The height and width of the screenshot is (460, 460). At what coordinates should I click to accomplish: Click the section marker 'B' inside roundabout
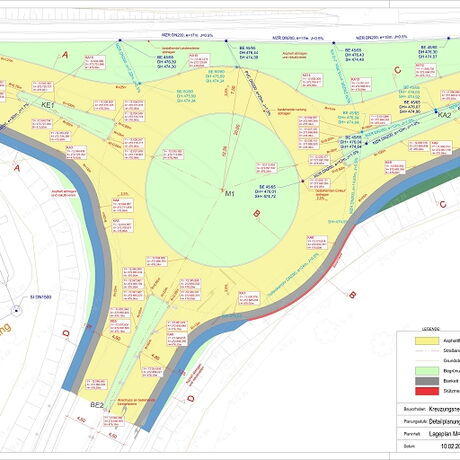click(256, 213)
